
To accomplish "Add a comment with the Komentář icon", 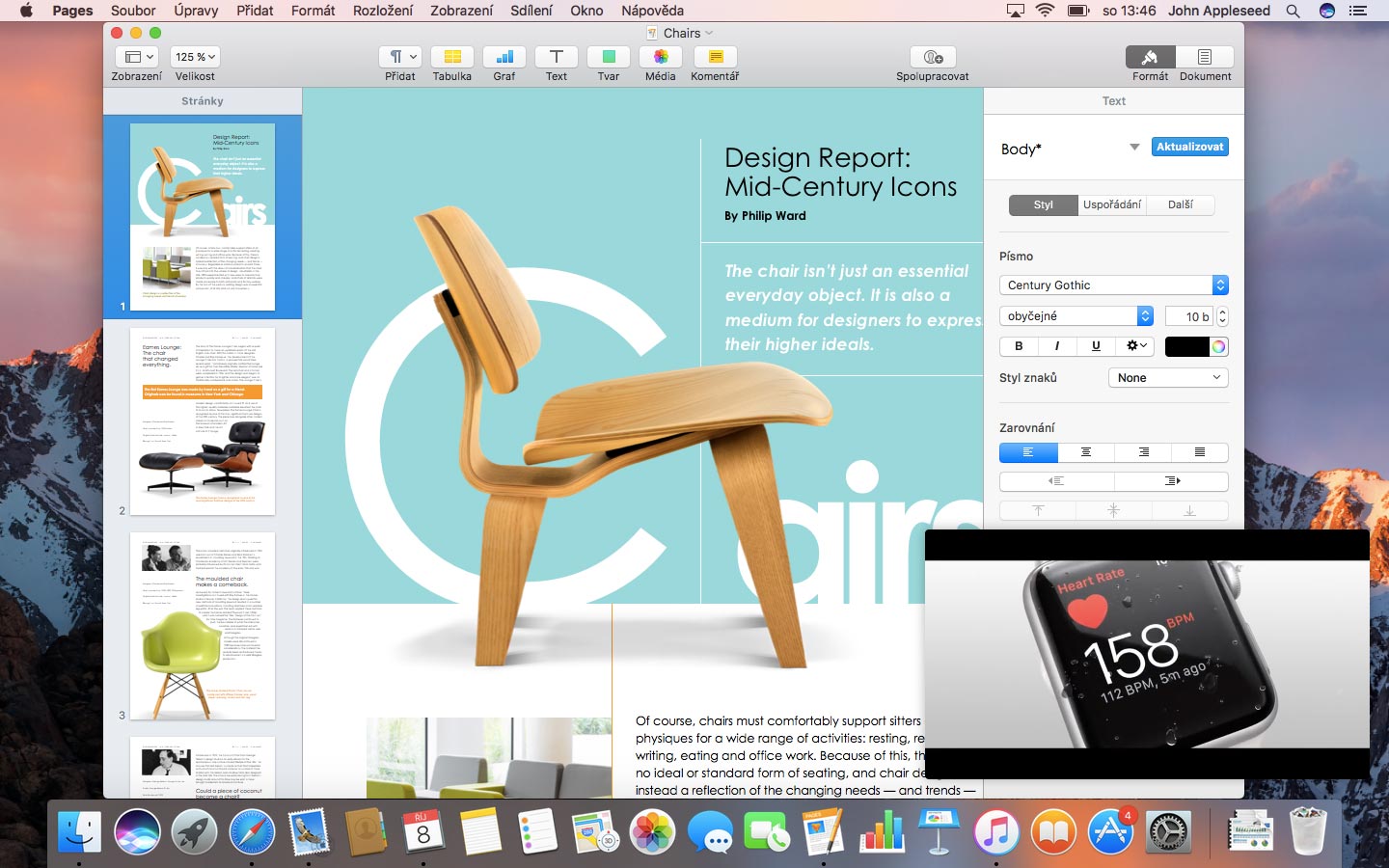I will click(x=715, y=57).
